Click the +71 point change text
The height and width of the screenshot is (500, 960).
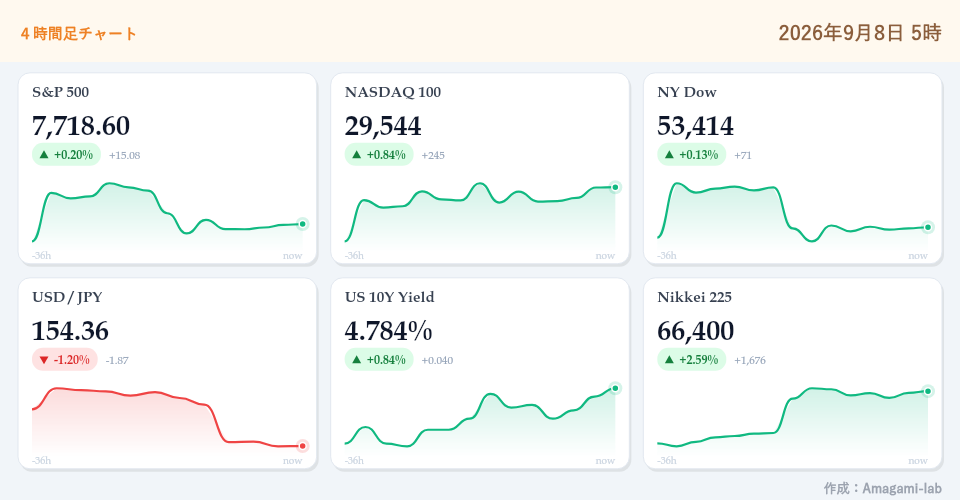point(743,155)
